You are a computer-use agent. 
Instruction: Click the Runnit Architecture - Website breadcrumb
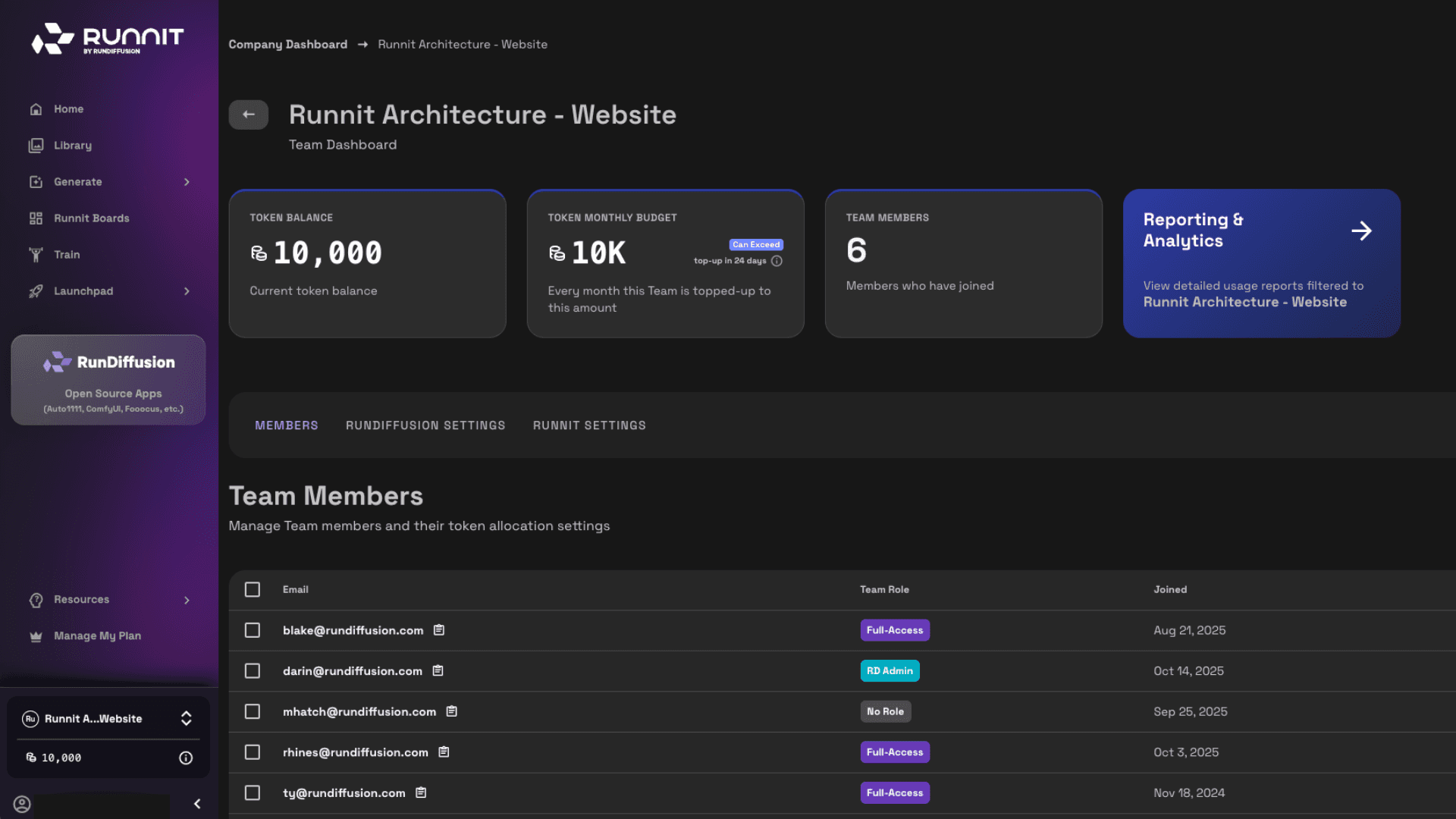463,45
